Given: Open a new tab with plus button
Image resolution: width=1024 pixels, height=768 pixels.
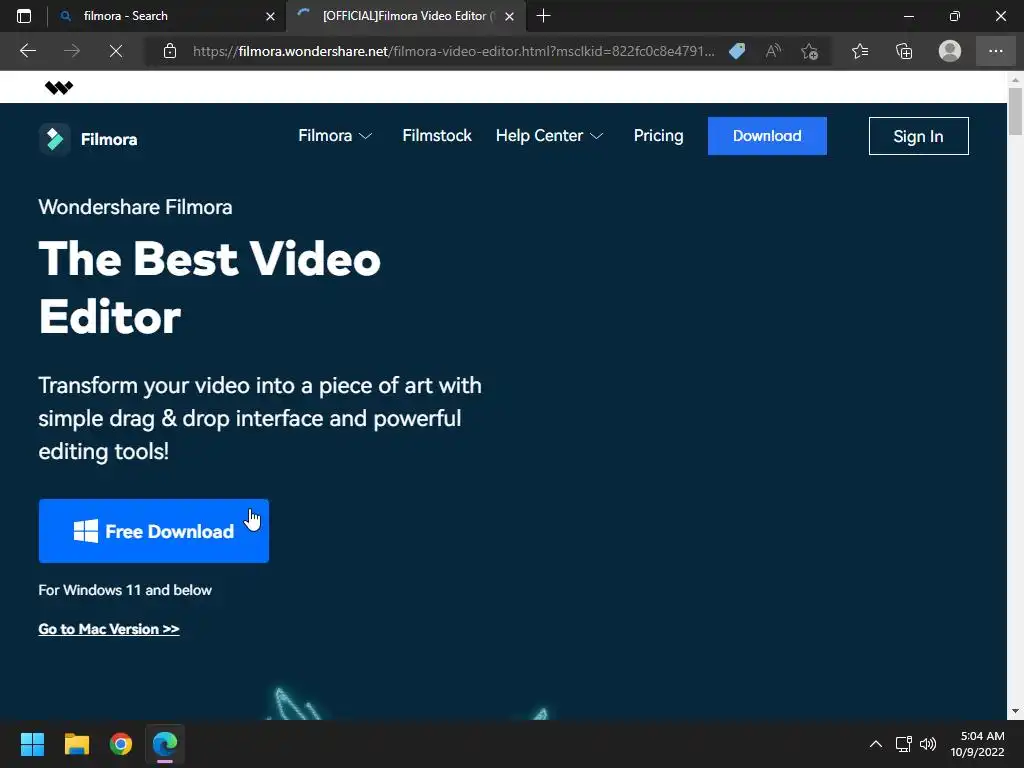Looking at the screenshot, I should pos(543,16).
